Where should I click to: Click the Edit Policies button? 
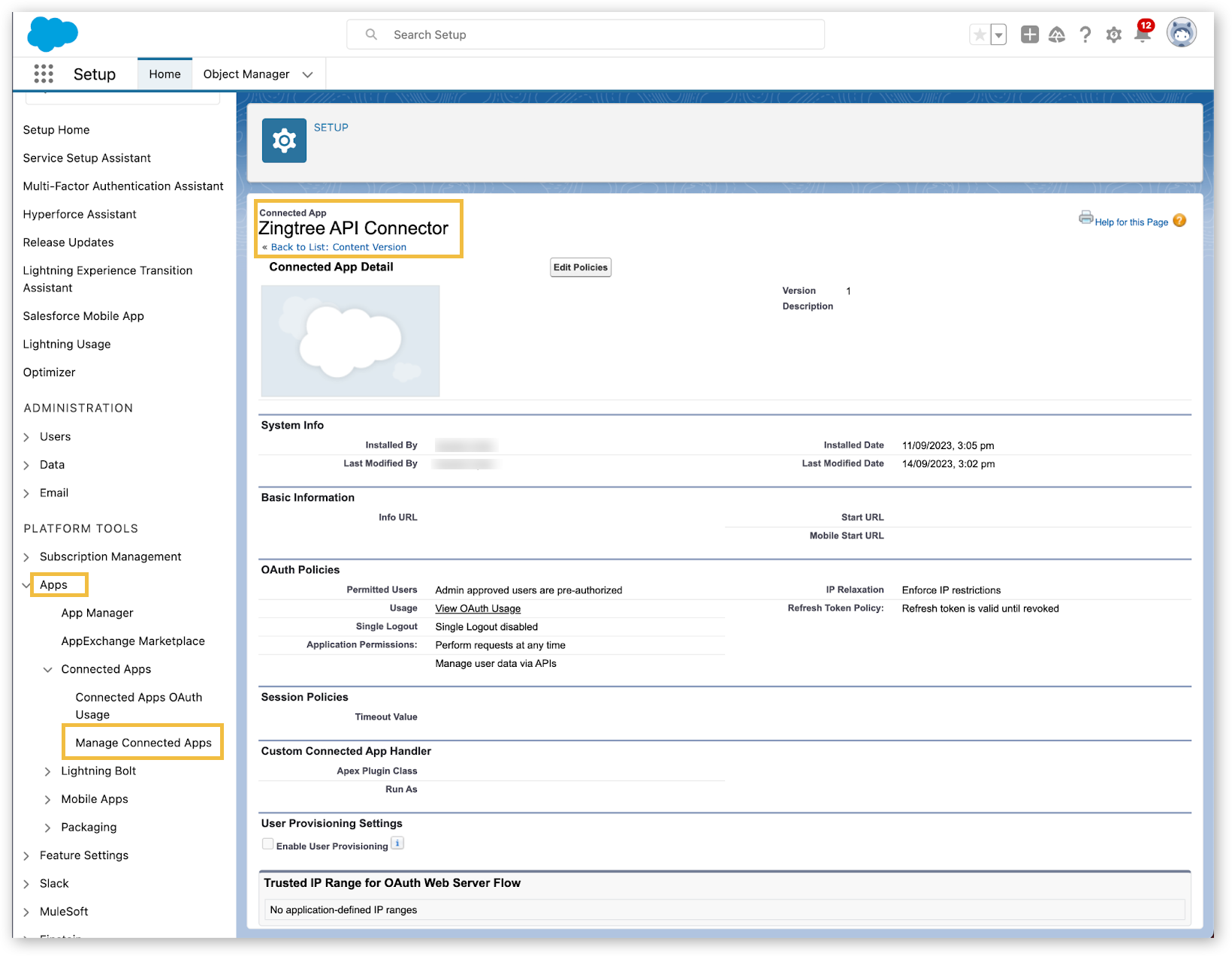[581, 267]
